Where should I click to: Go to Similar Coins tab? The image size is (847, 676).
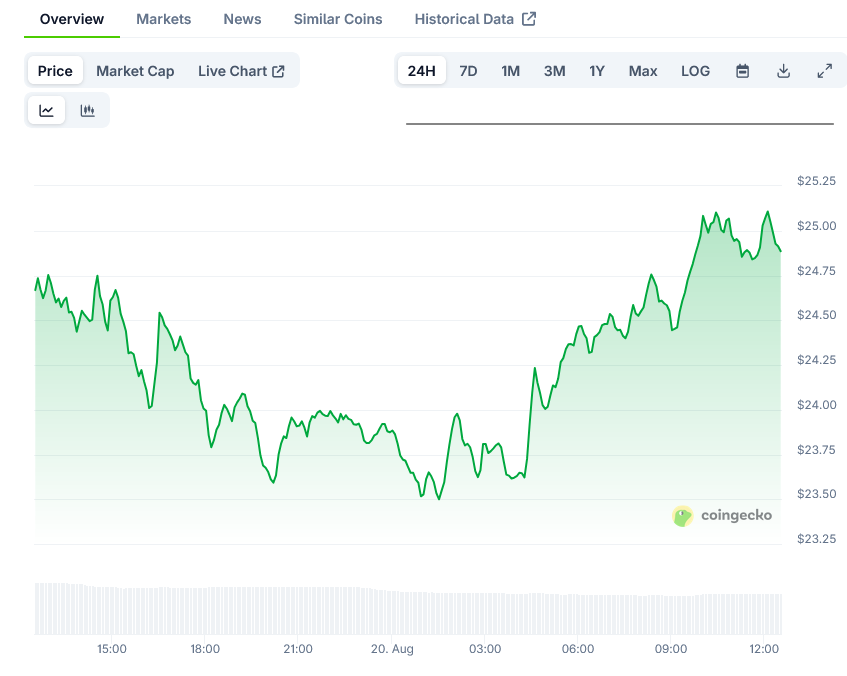338,19
